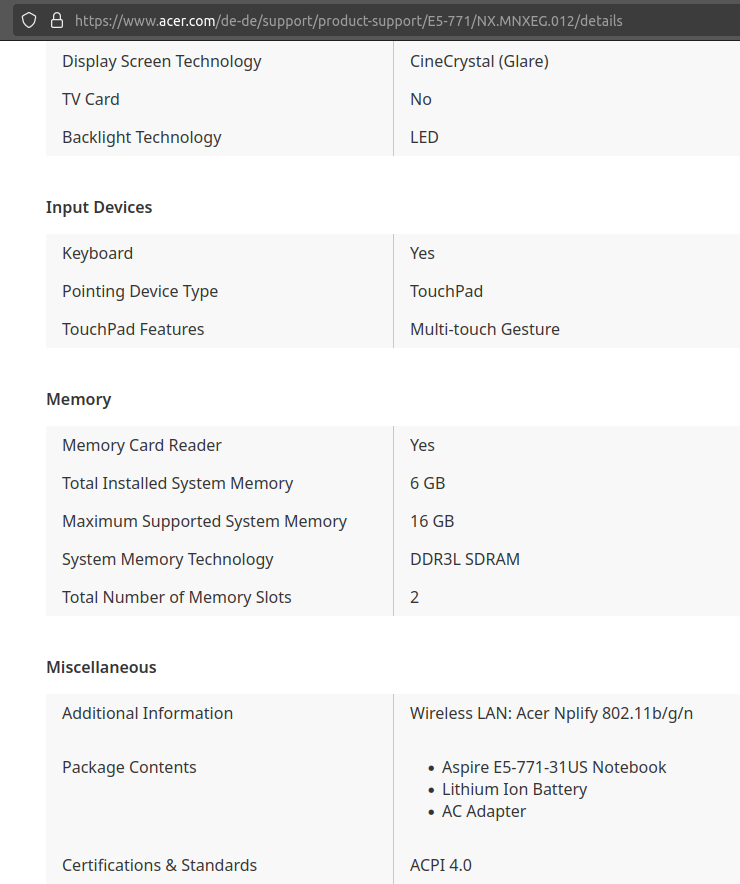Click the Input Devices section heading
740x884 pixels.
tap(99, 207)
